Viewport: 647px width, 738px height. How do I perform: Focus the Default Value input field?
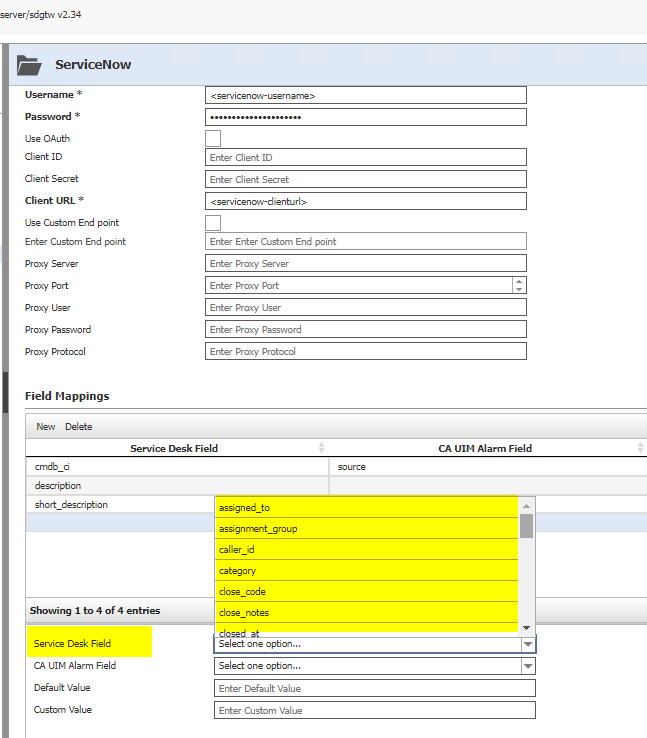[x=374, y=688]
